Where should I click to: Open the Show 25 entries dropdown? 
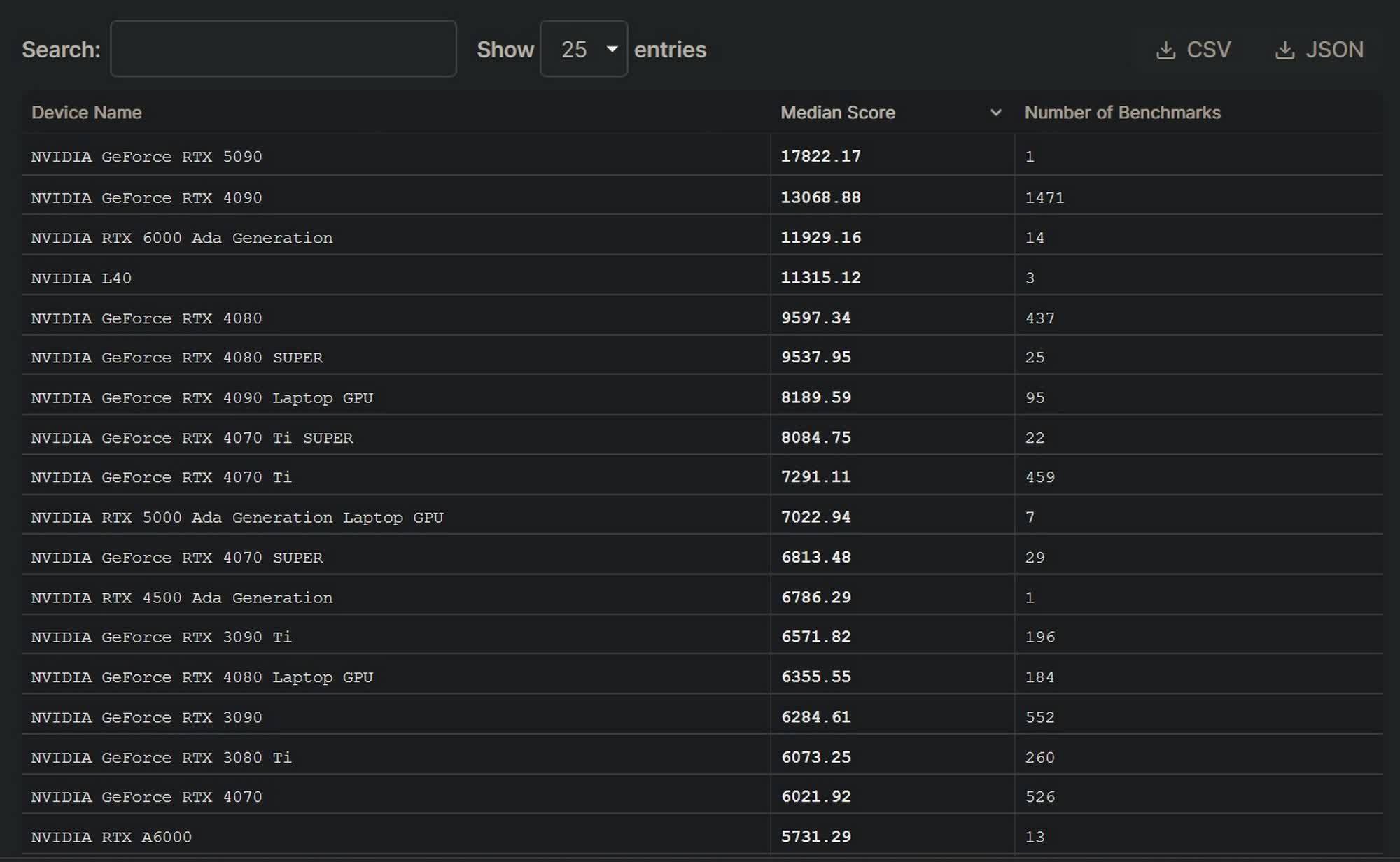click(x=583, y=49)
